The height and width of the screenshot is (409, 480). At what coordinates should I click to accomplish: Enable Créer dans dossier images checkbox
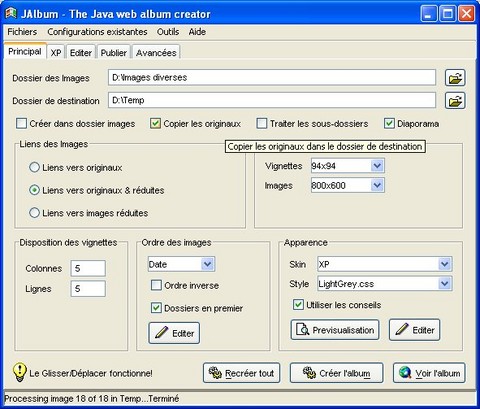coord(21,124)
